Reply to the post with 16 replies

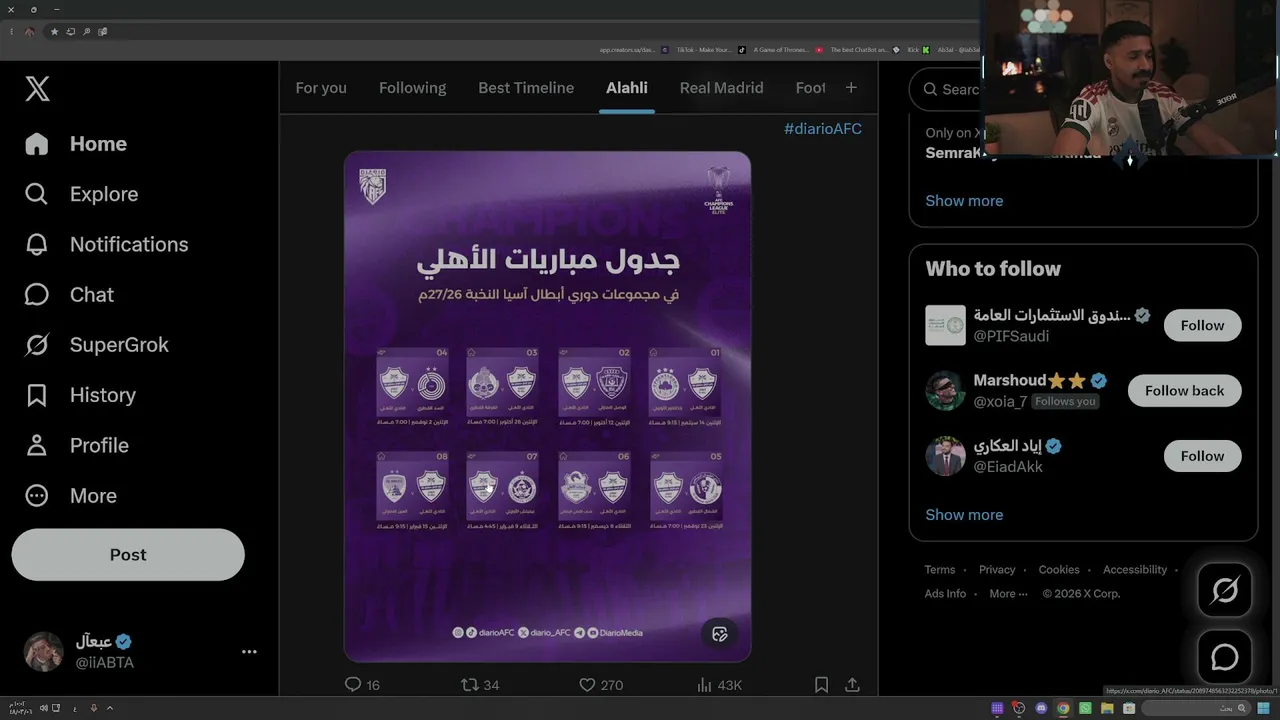362,685
